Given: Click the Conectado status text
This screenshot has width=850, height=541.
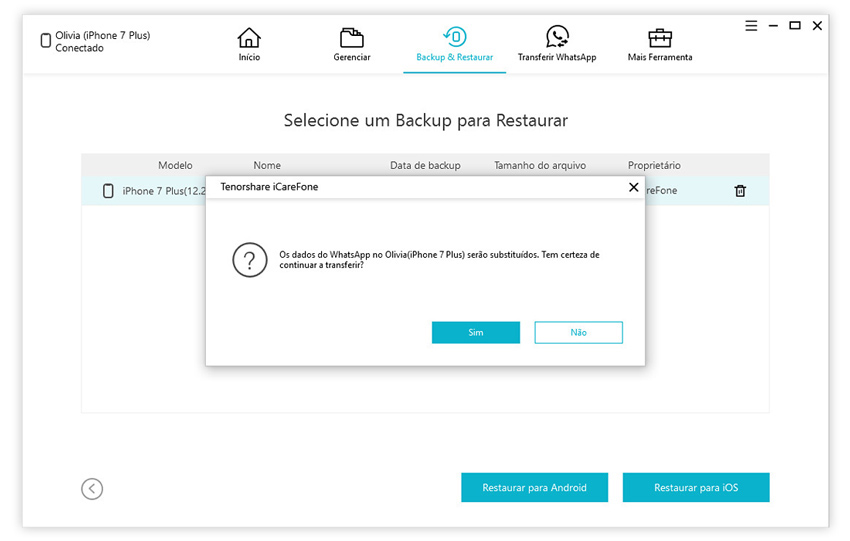Looking at the screenshot, I should tap(79, 48).
